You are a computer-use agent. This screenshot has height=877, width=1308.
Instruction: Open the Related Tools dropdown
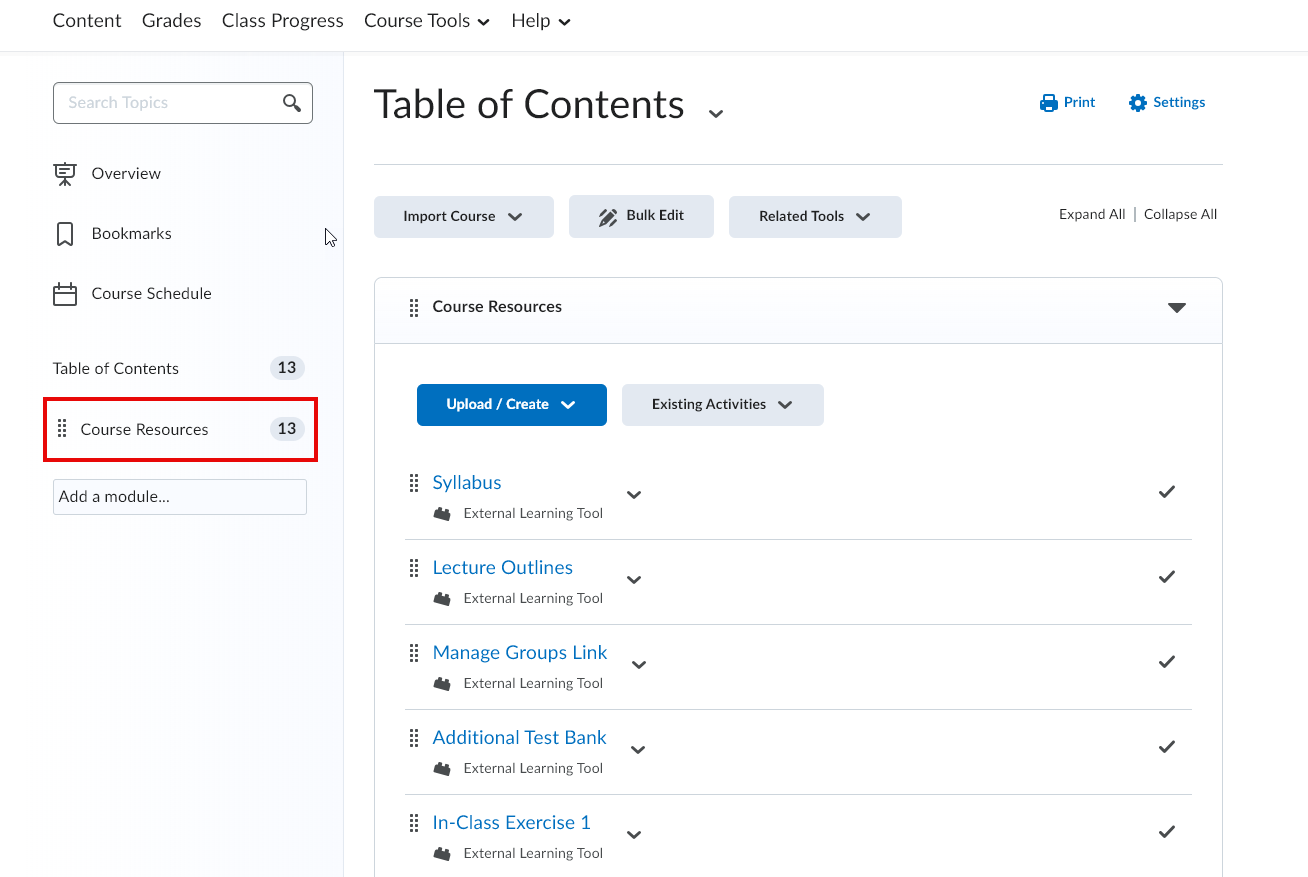[x=815, y=217]
